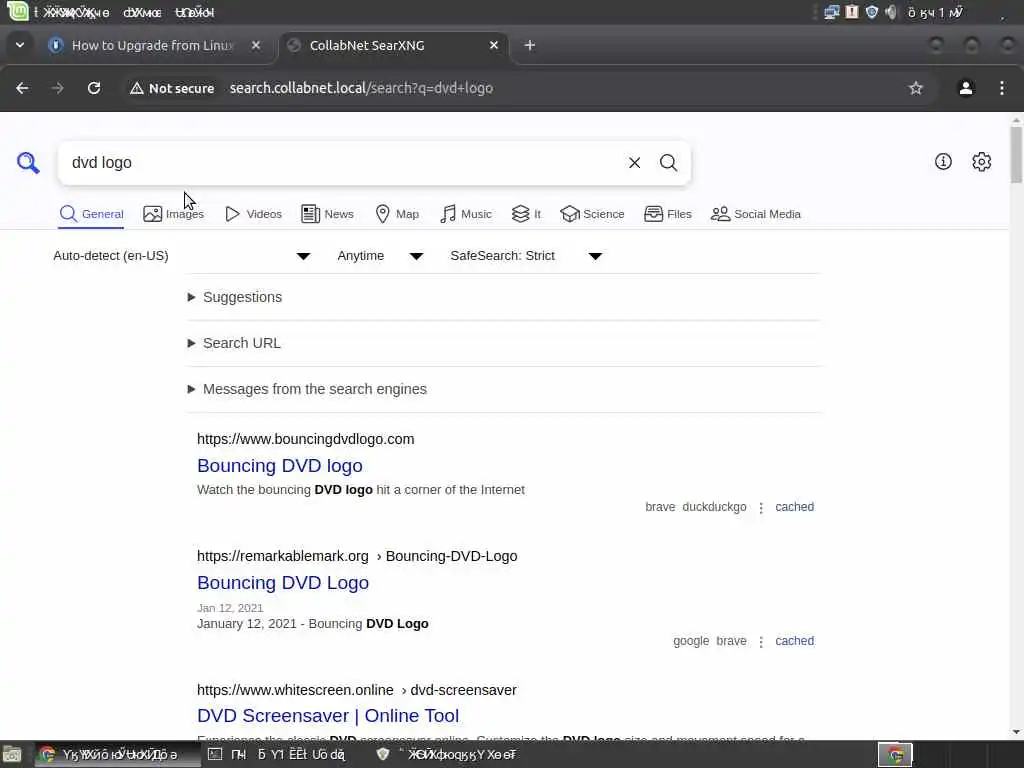This screenshot has height=768, width=1024.
Task: Click brave engine label on first result
Action: (660, 507)
